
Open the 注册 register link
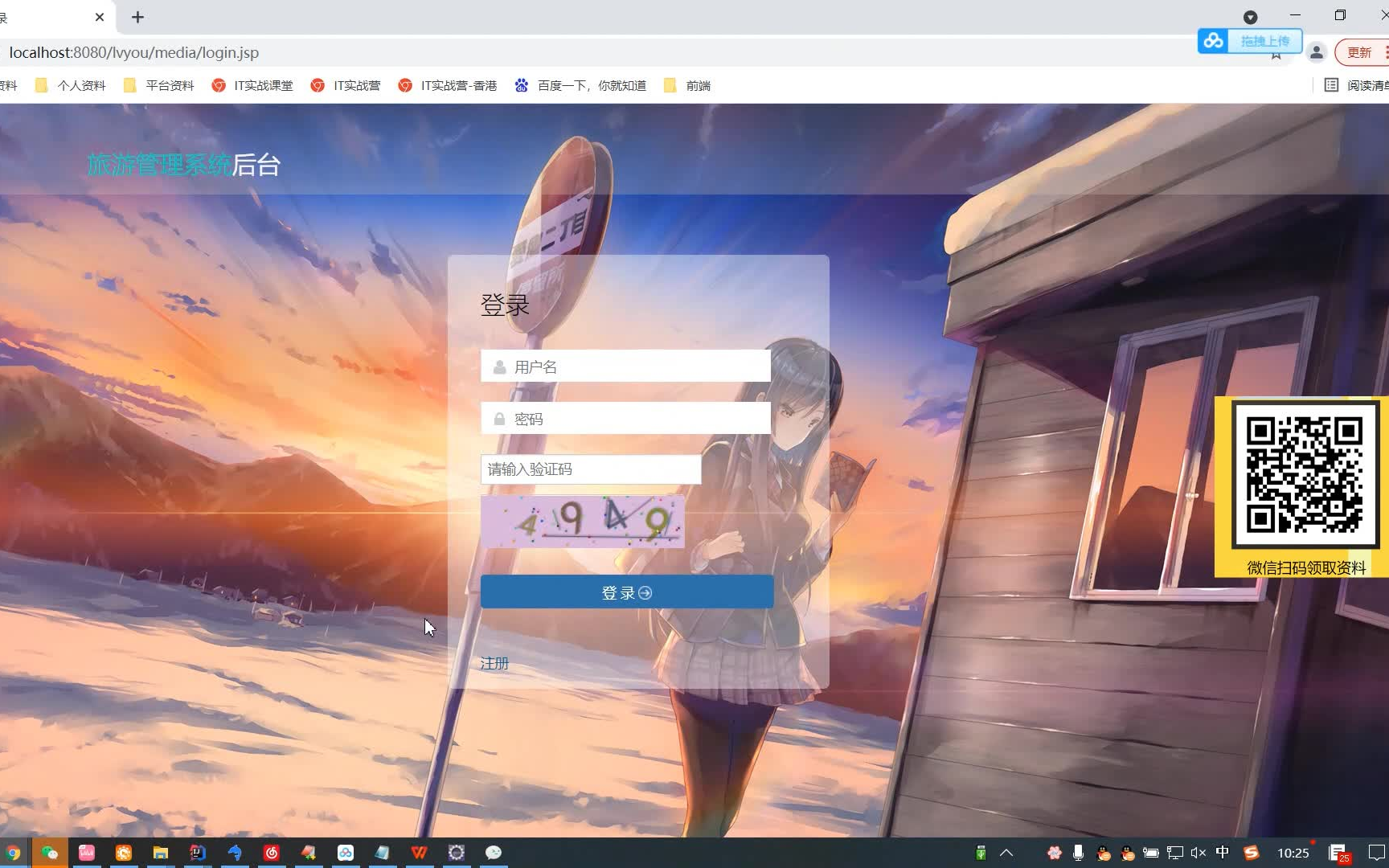coord(494,663)
